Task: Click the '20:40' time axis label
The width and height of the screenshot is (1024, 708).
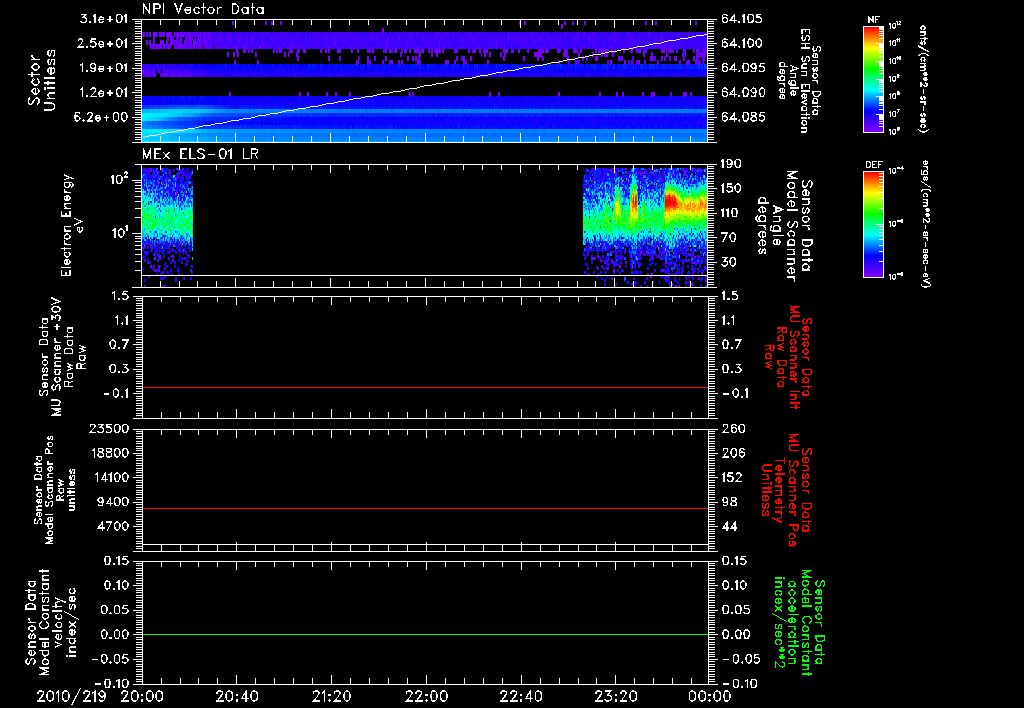Action: [236, 696]
